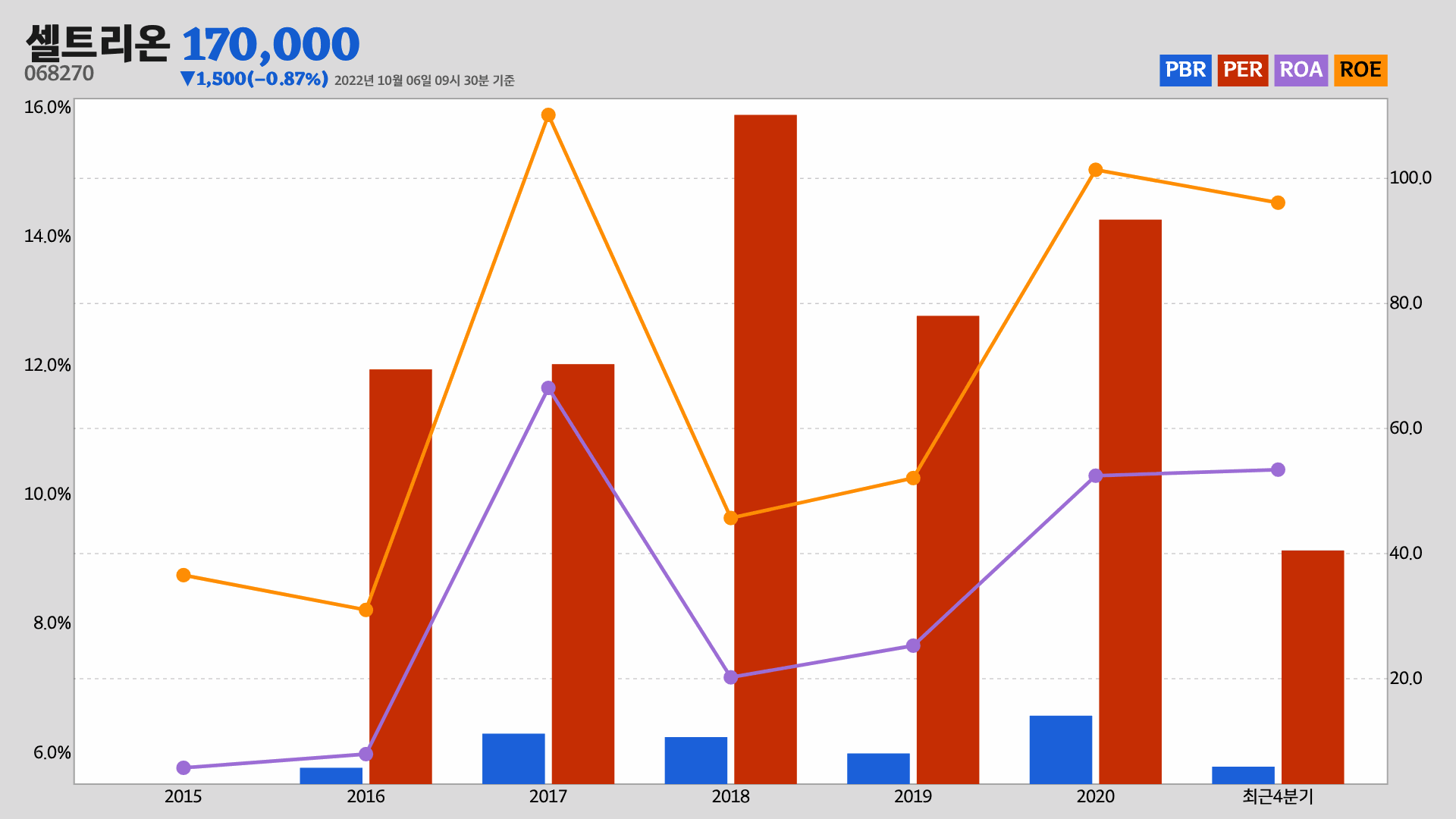Click the purple ROA point at 2015
The height and width of the screenshot is (819, 1456).
pos(184,768)
